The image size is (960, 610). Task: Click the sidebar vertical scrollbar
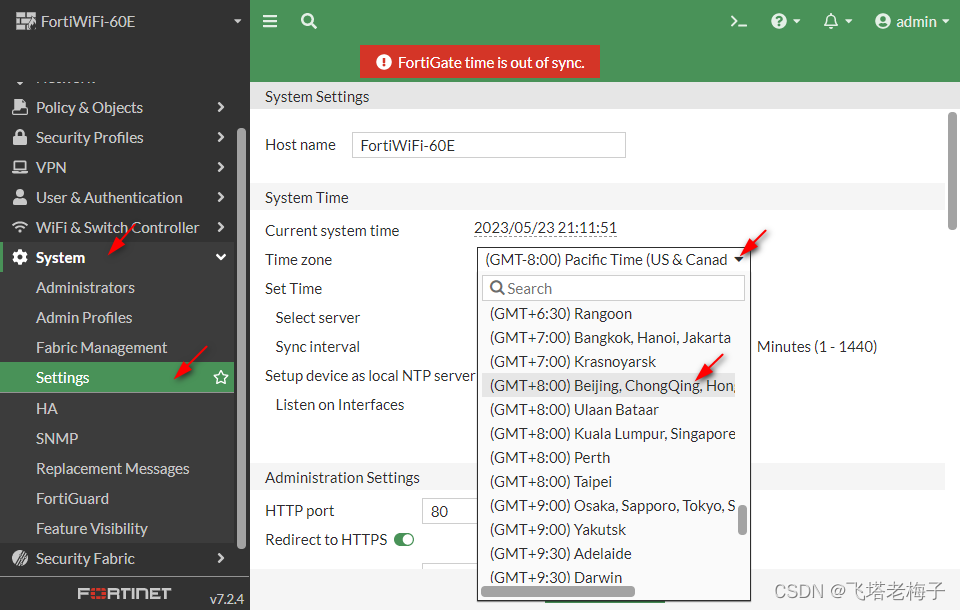pos(241,338)
